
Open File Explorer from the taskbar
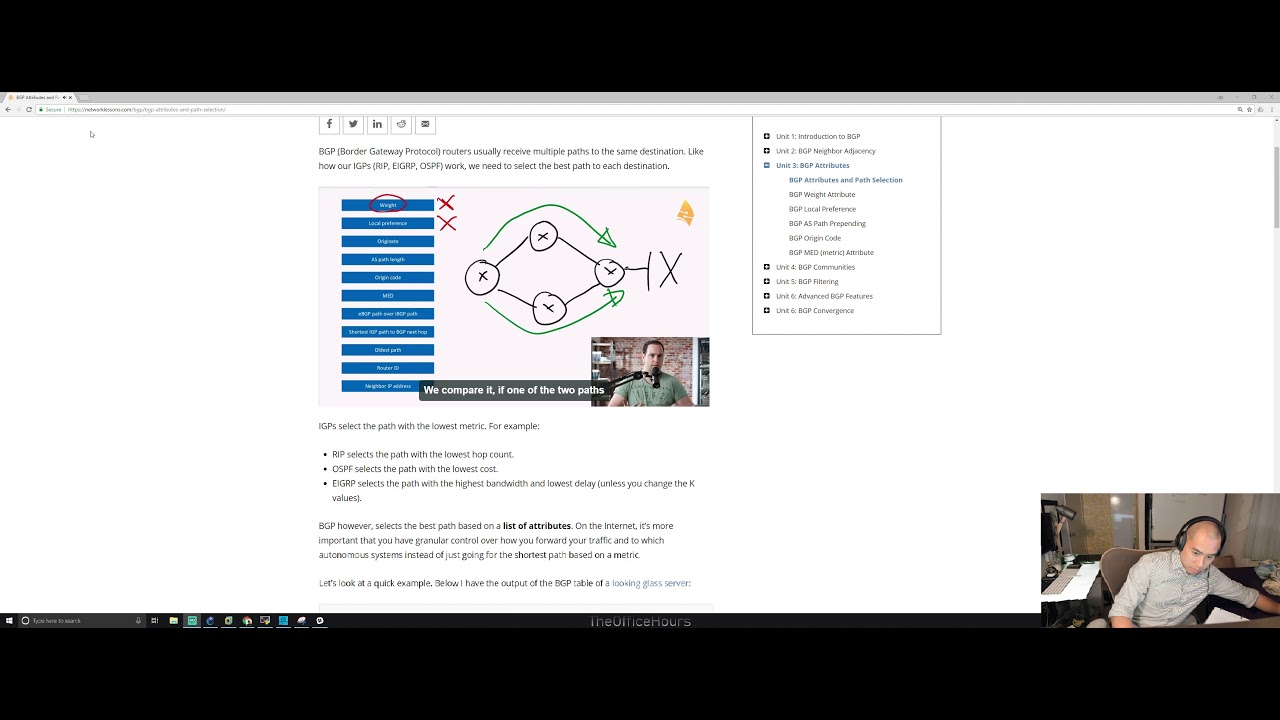173,620
